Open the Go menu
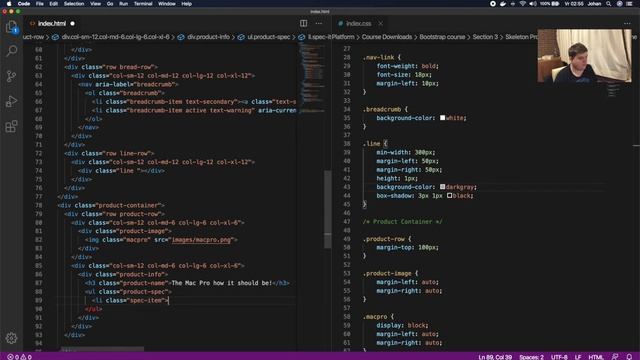 click(x=110, y=4)
